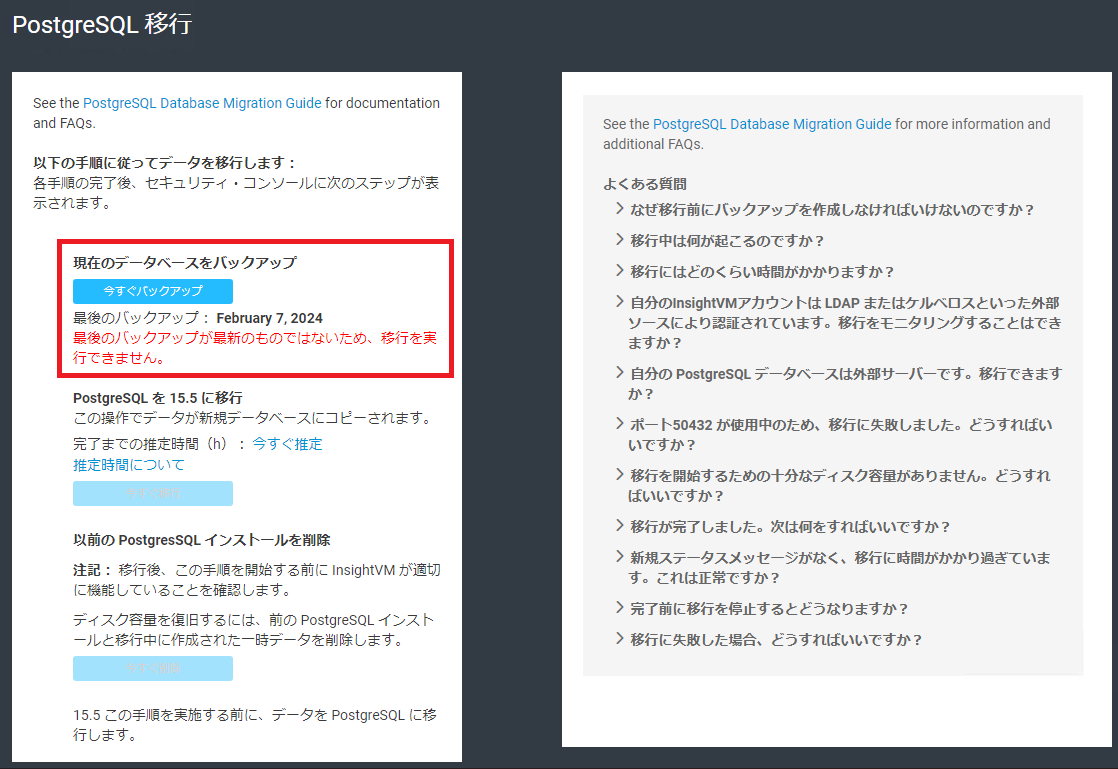Expand the FAQ about port 50432 in use
The width and height of the screenshot is (1118, 769).
click(834, 435)
